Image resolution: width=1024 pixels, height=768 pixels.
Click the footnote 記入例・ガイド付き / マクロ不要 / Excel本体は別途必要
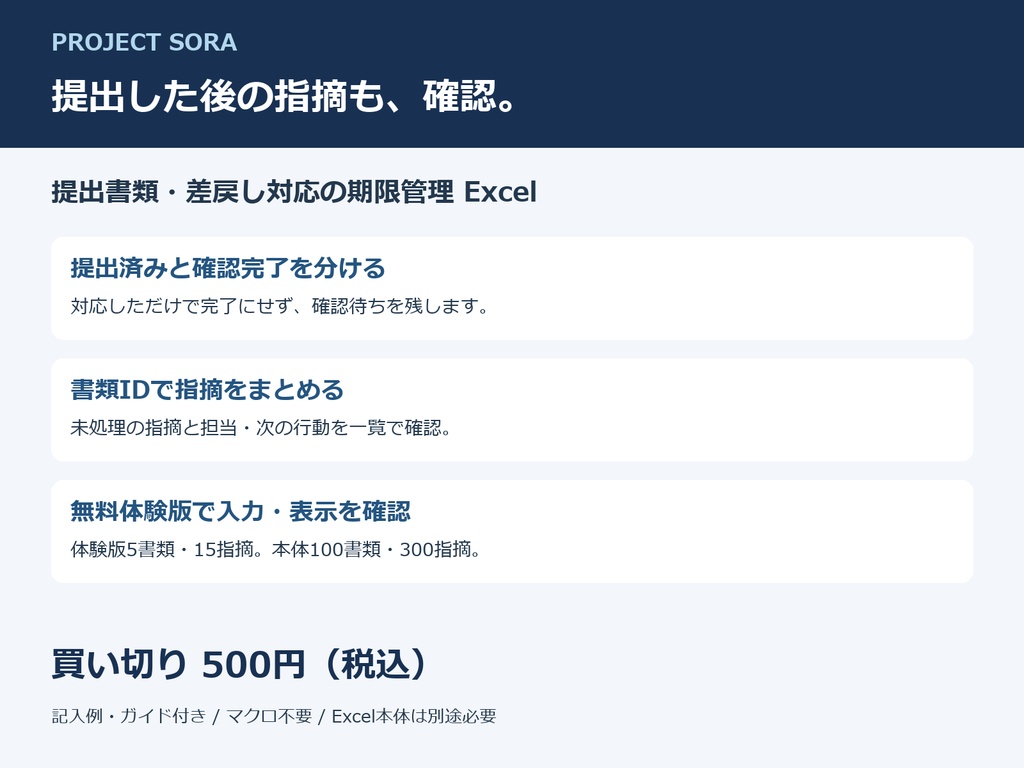point(274,716)
